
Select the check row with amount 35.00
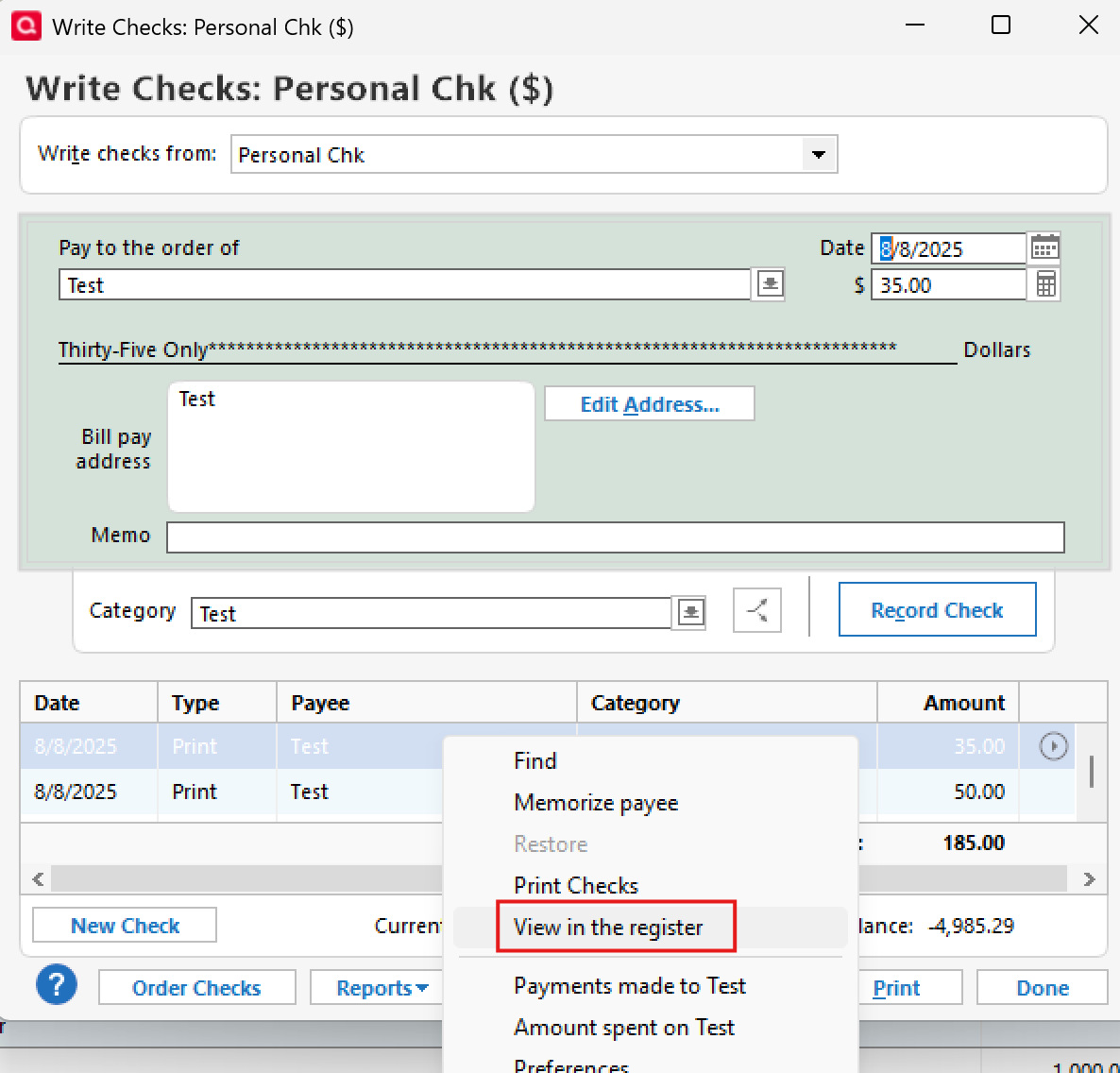[547, 746]
